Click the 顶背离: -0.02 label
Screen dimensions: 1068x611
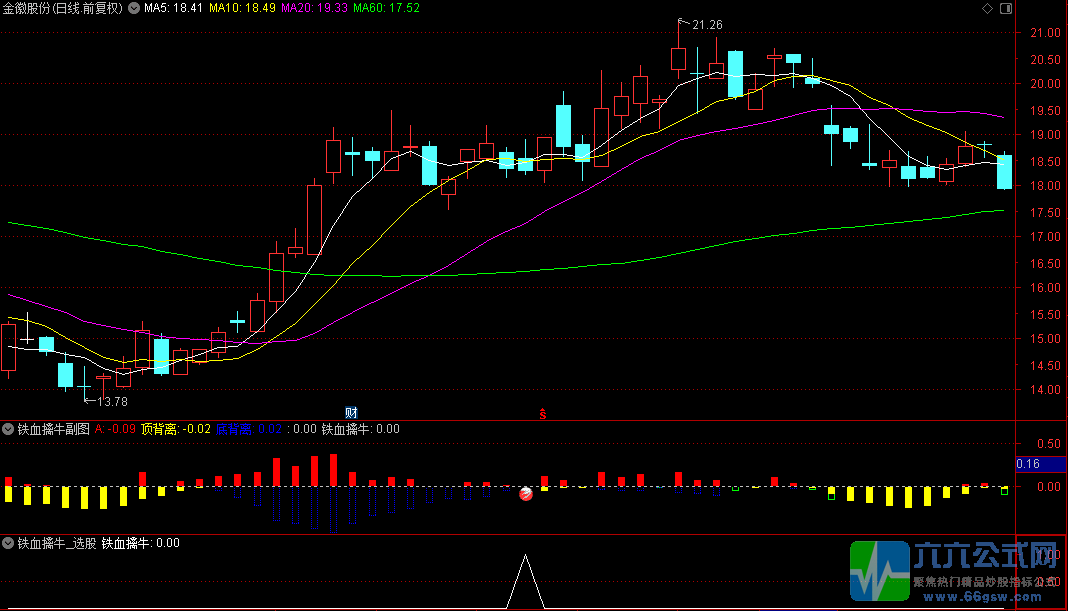tap(176, 429)
